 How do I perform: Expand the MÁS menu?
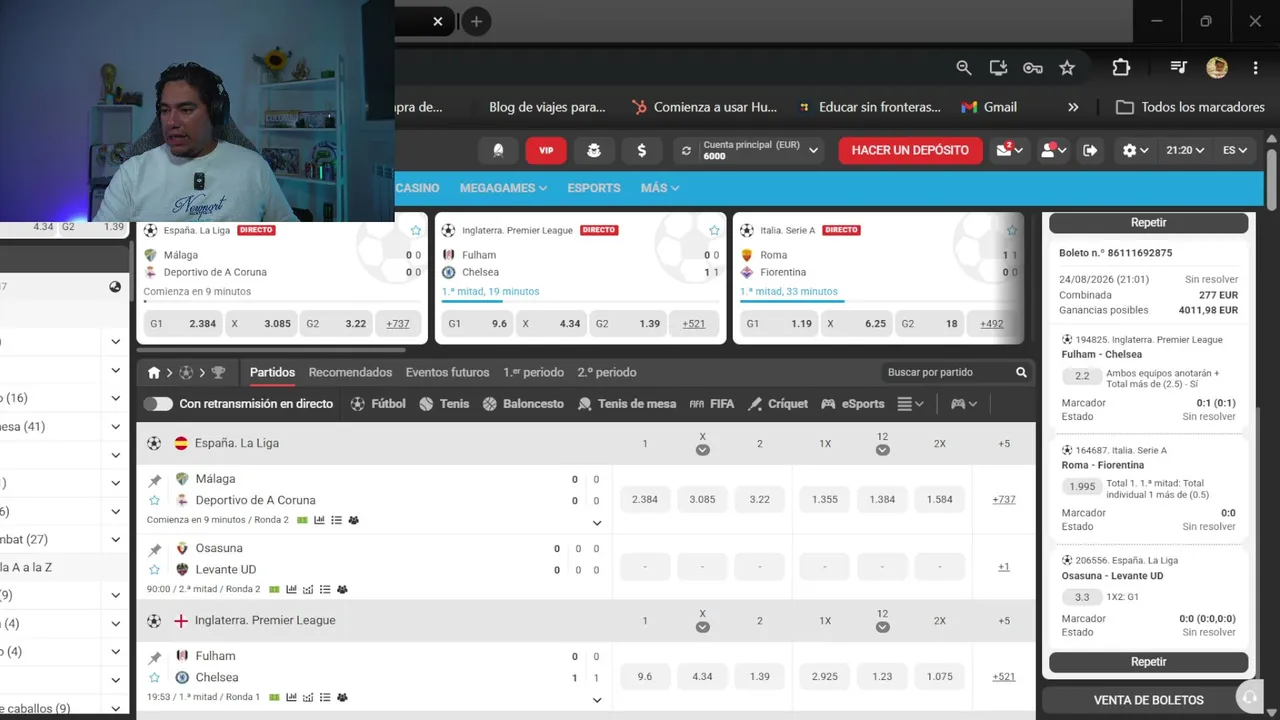click(660, 188)
